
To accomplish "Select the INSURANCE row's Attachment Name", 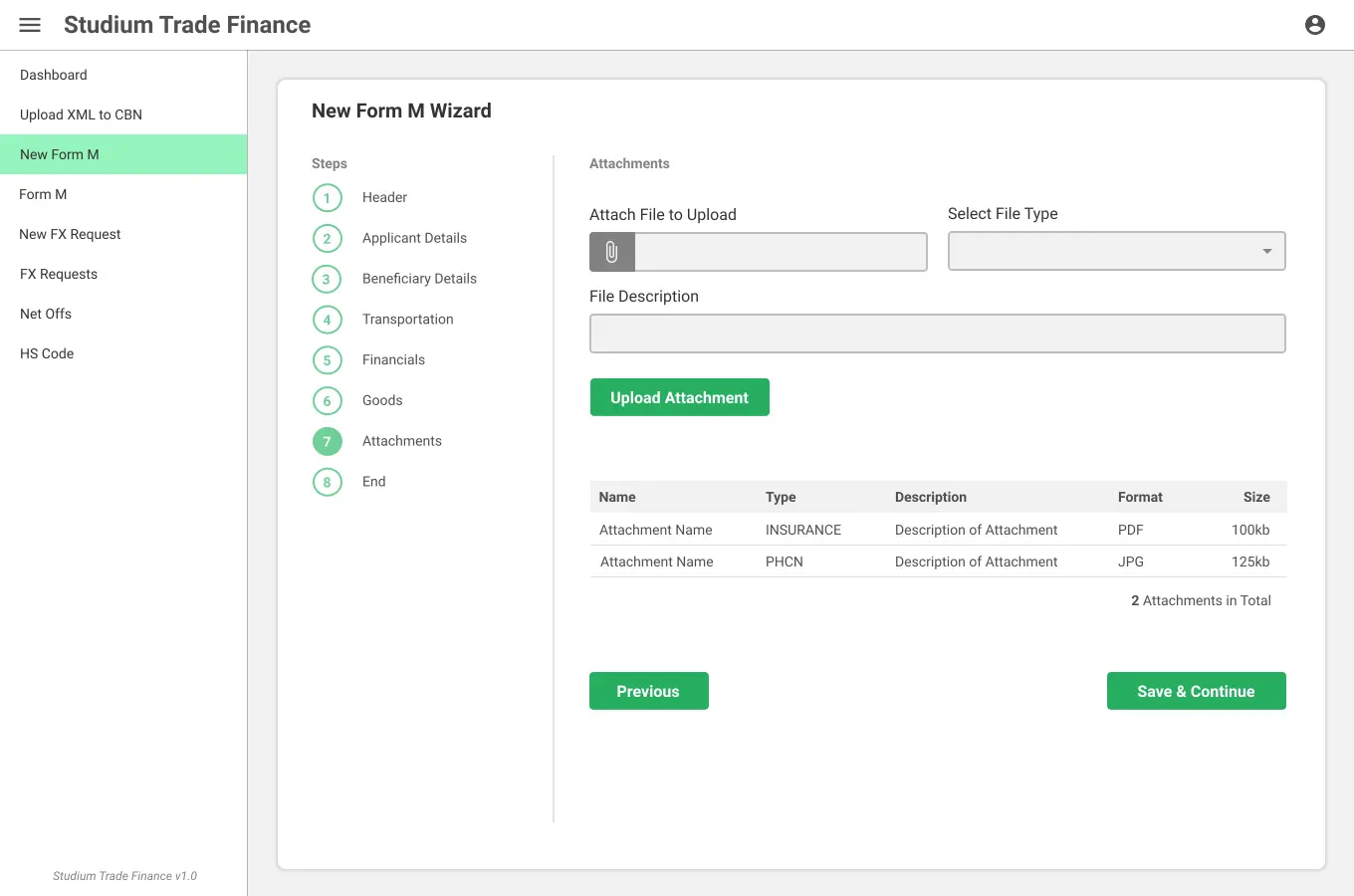I will pyautogui.click(x=655, y=530).
